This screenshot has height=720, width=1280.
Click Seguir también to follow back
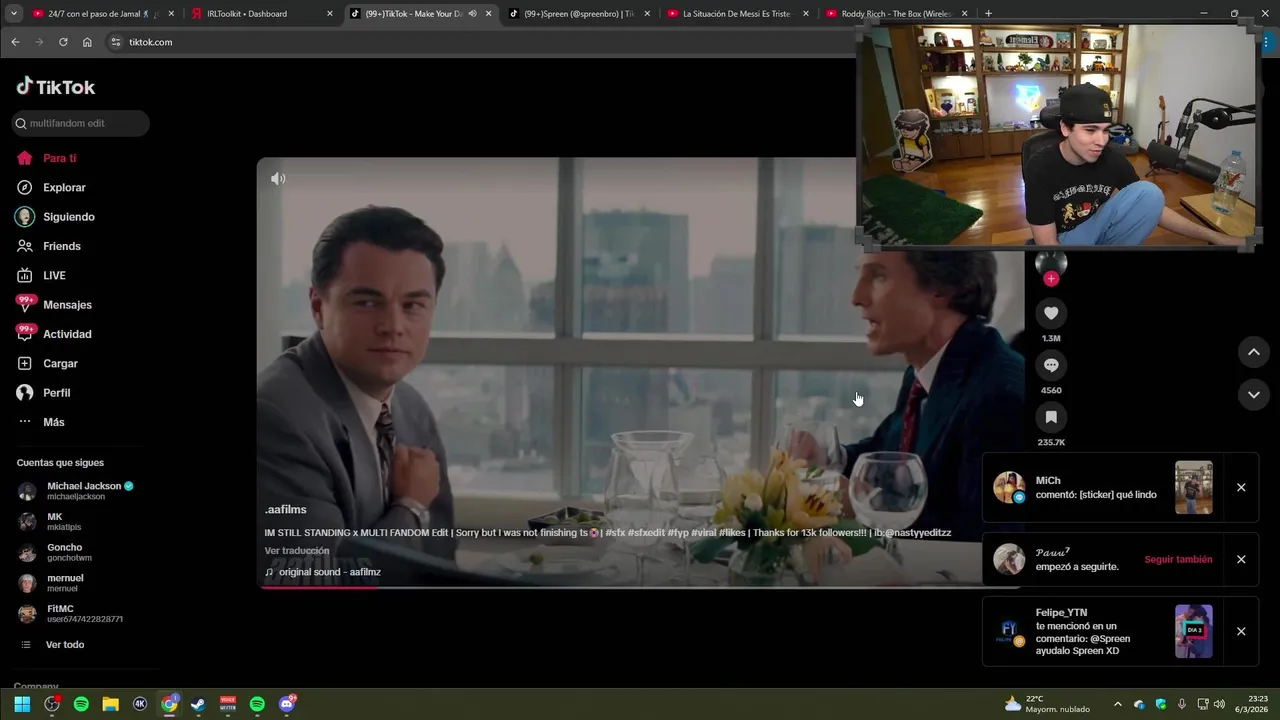(x=1178, y=559)
